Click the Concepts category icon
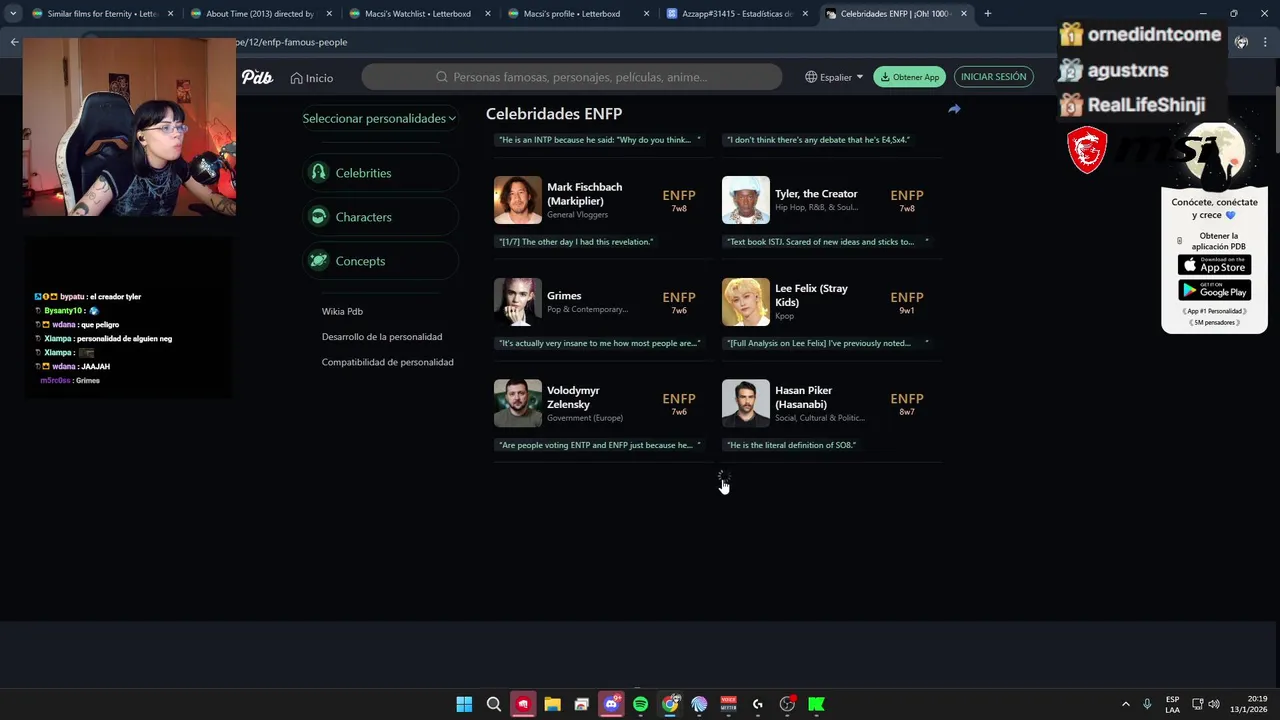Screen dimensions: 1280x720 (x=318, y=261)
